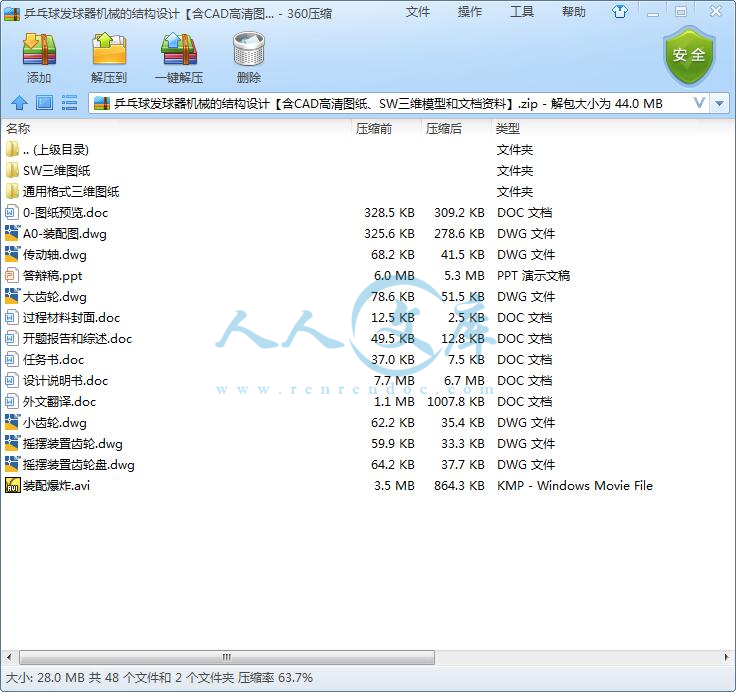The height and width of the screenshot is (692, 736).
Task: Click the 添加 (Add) toolbar icon
Action: (39, 49)
